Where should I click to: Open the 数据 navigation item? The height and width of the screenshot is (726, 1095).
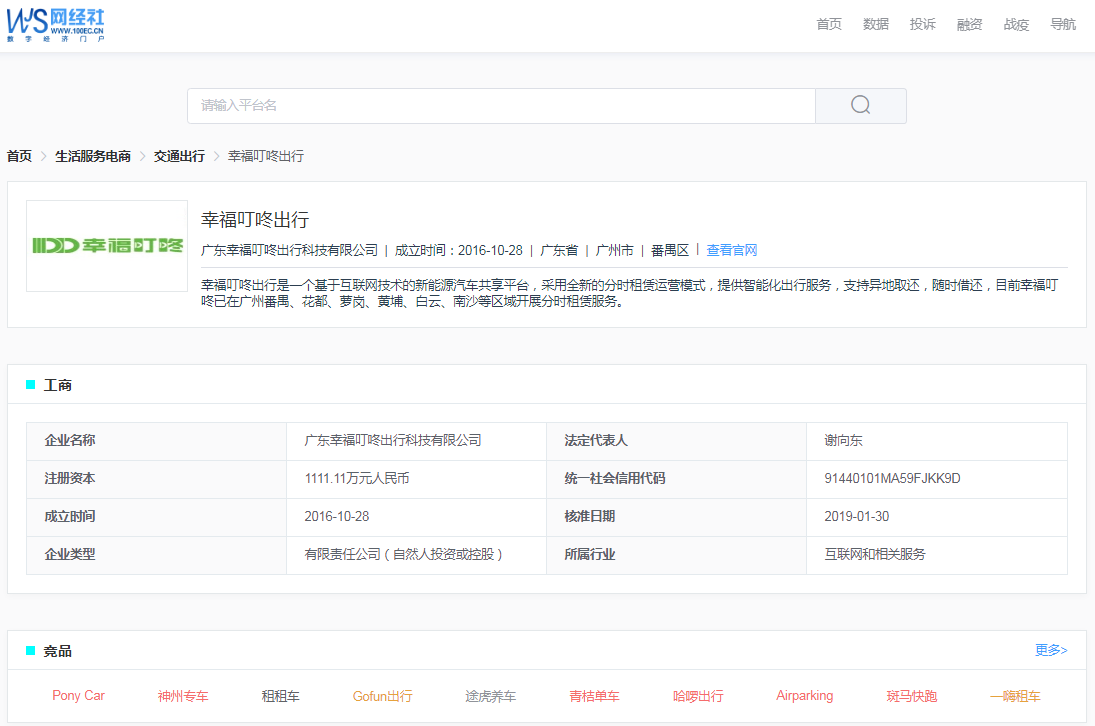pyautogui.click(x=876, y=24)
